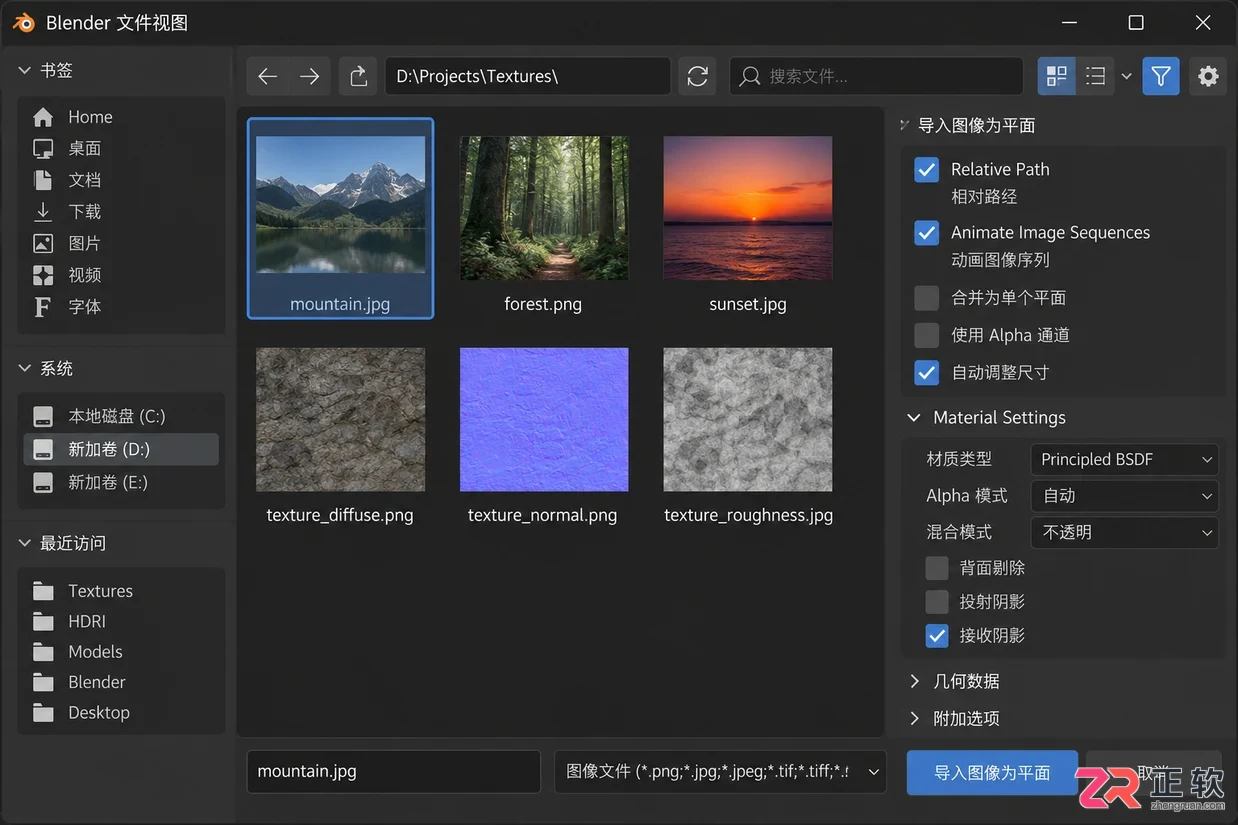Click the HDRI recent folder label
Viewport: 1238px width, 825px height.
(87, 622)
